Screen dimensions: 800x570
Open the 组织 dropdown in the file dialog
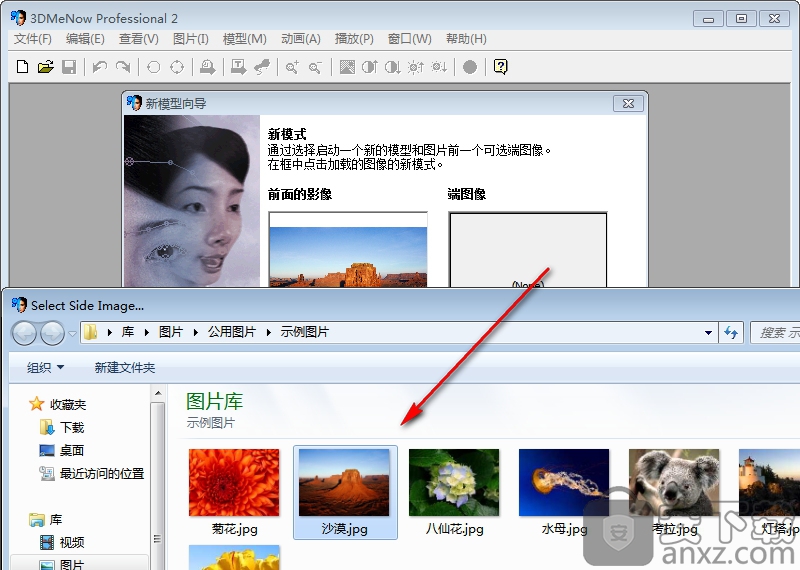pos(45,367)
